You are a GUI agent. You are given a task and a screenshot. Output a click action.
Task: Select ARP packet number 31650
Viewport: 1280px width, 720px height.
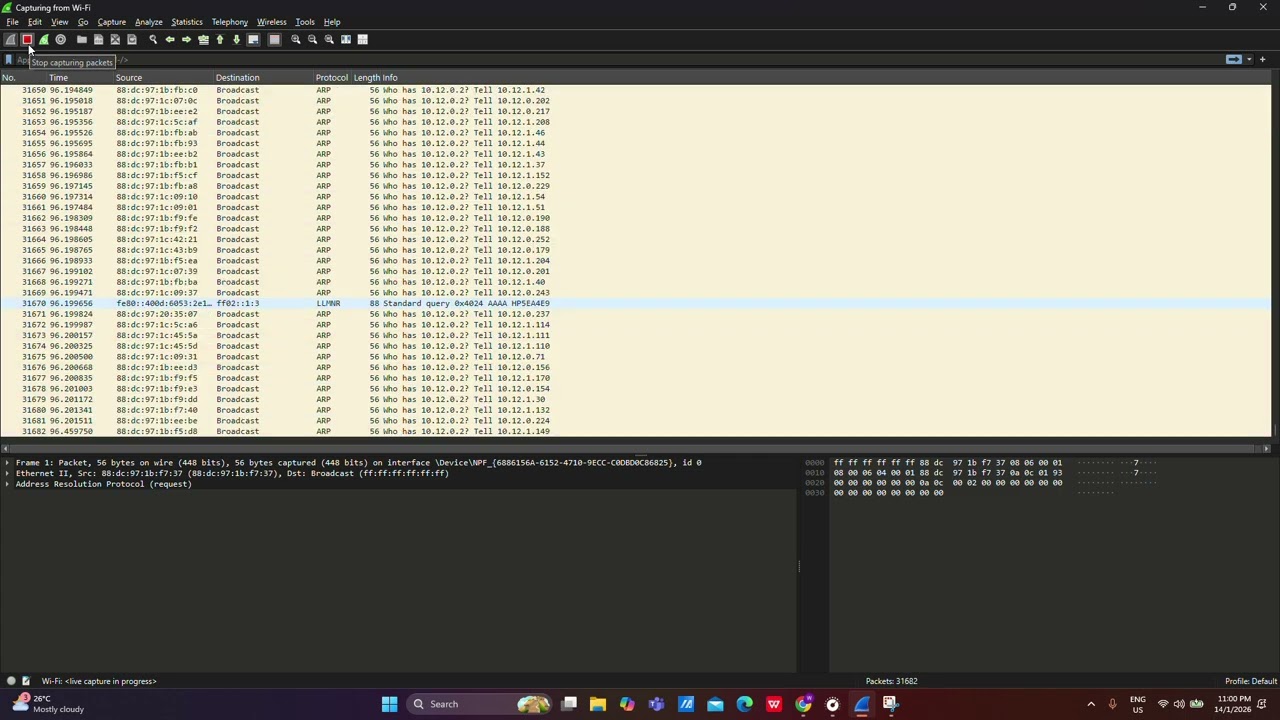click(x=636, y=90)
